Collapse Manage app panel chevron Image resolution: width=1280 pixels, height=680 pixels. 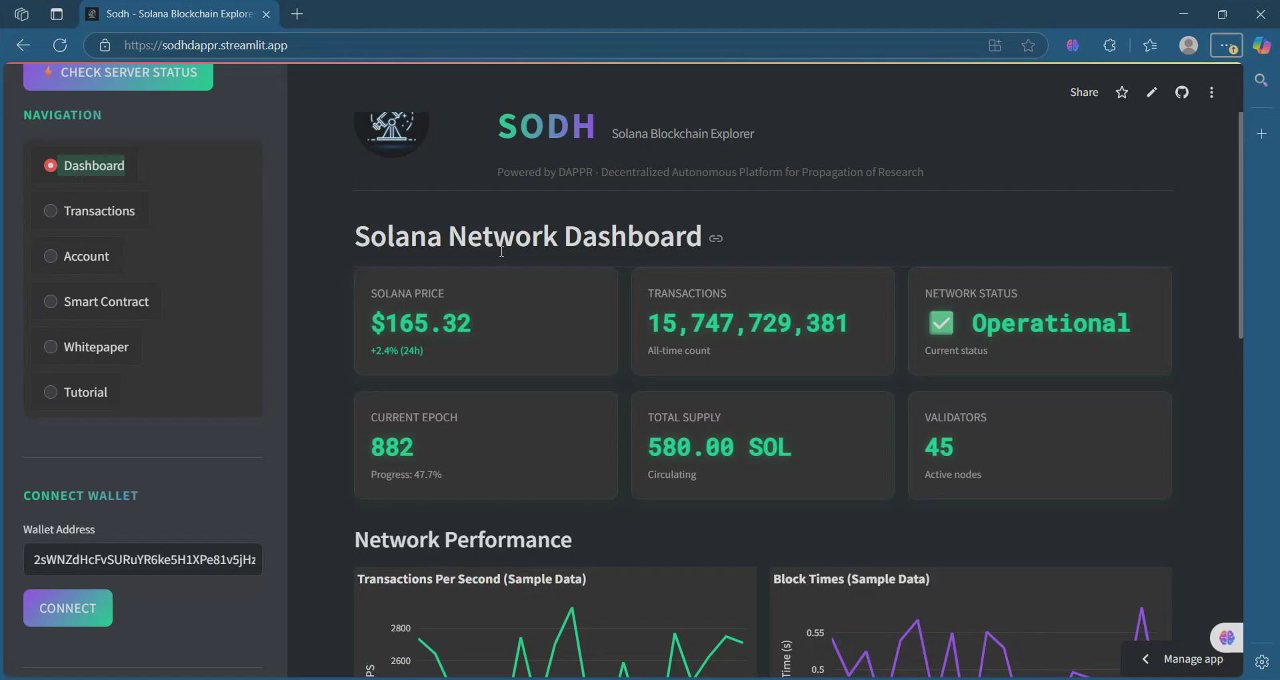pyautogui.click(x=1145, y=659)
